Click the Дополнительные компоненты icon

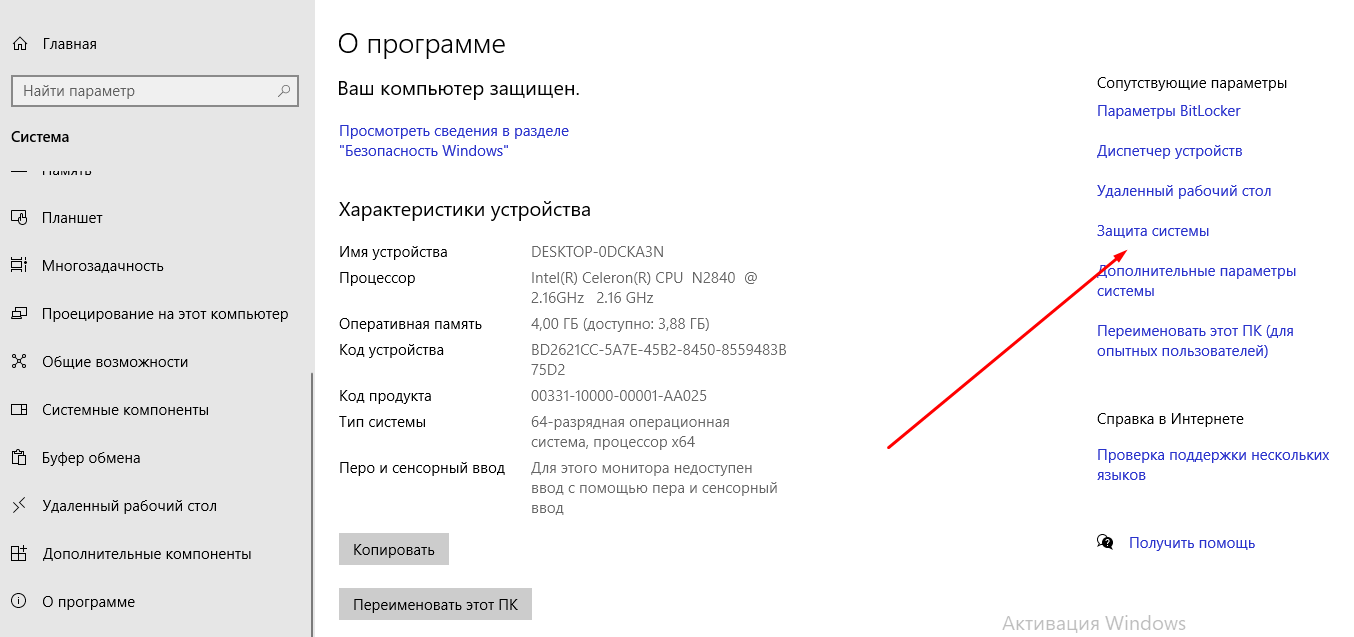click(x=18, y=553)
